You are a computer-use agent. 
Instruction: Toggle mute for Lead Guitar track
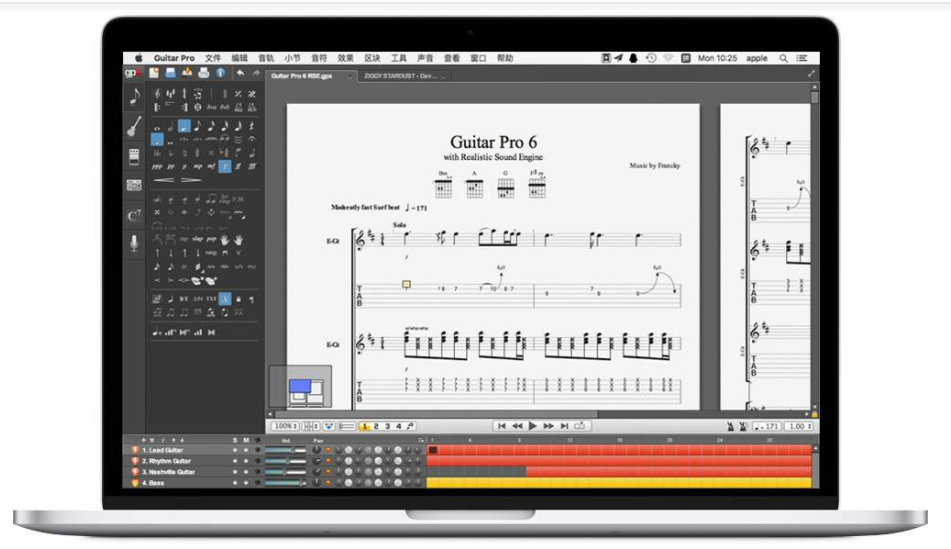point(246,451)
